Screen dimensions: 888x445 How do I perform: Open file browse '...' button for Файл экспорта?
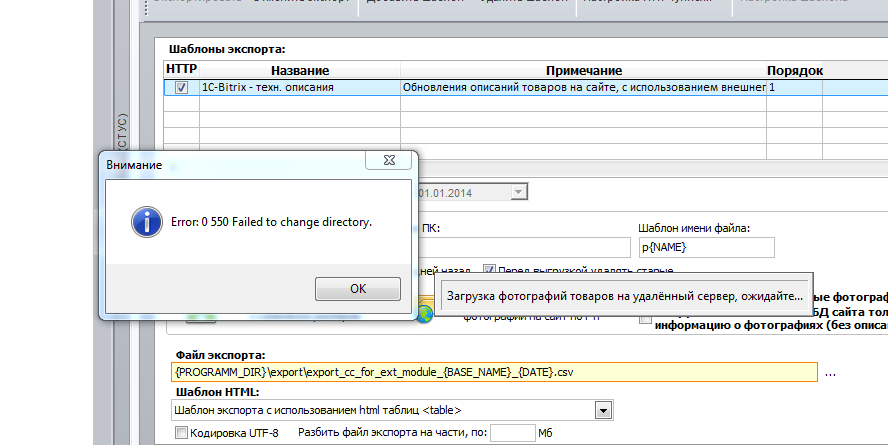click(830, 373)
